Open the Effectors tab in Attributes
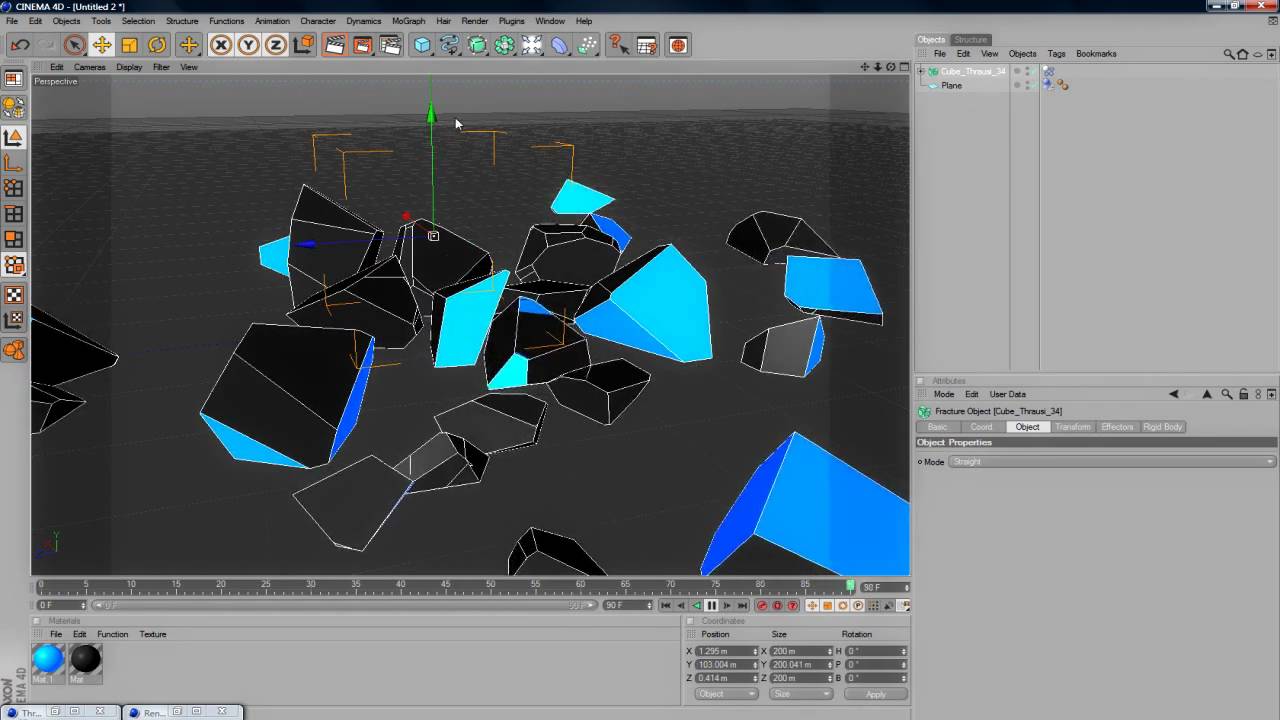 coord(1117,427)
